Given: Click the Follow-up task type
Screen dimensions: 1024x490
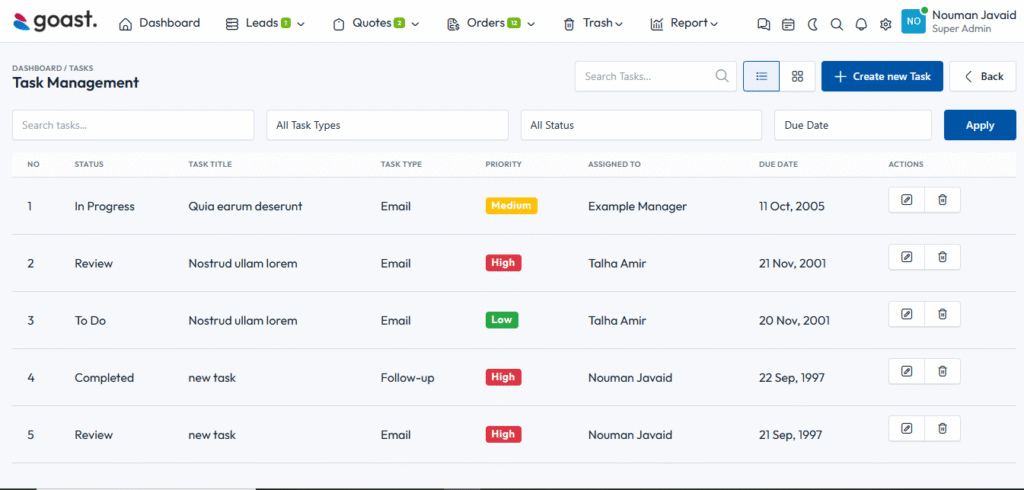Looking at the screenshot, I should coord(408,378).
